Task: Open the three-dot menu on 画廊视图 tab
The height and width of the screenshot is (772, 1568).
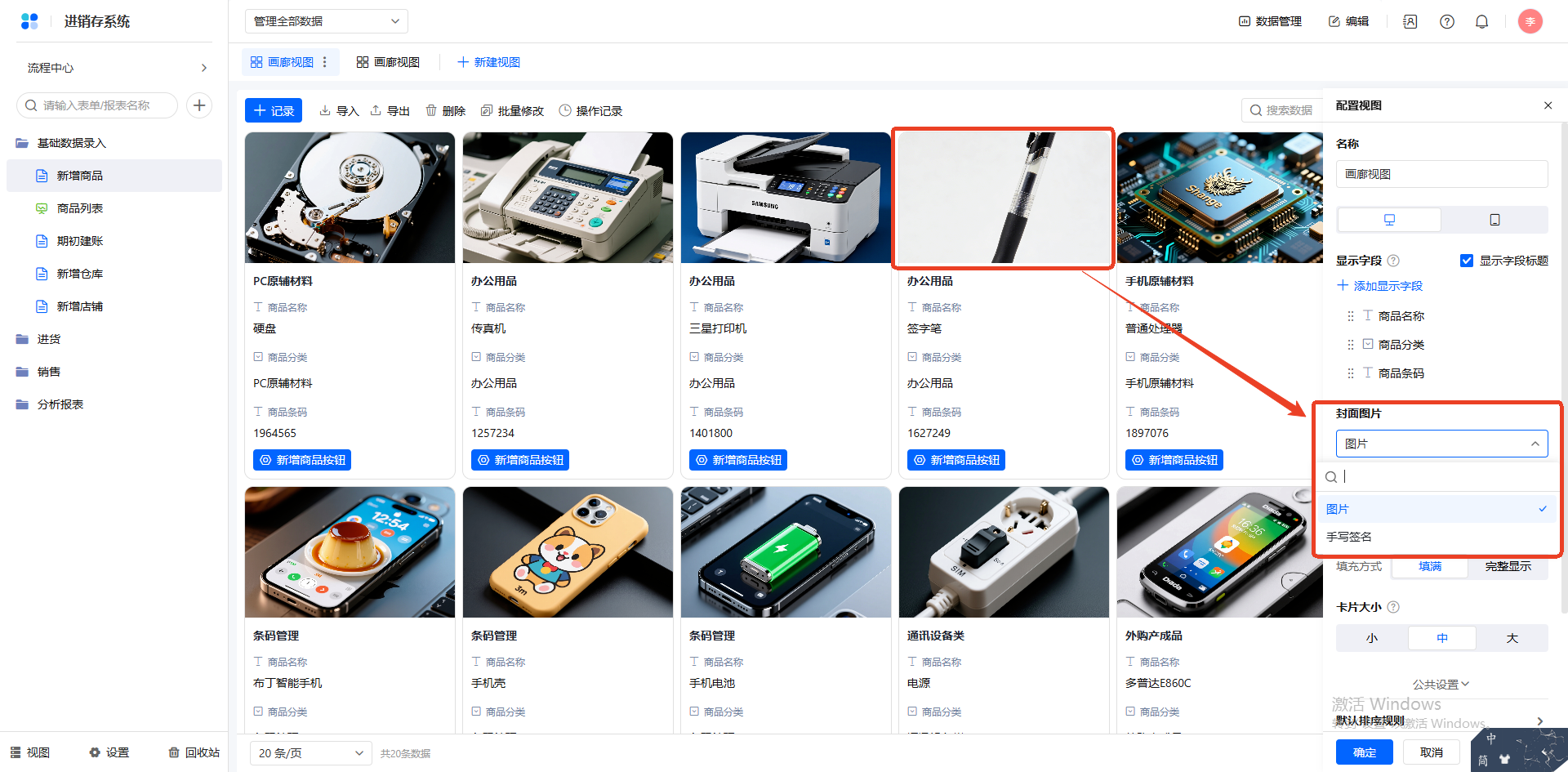Action: click(x=325, y=62)
